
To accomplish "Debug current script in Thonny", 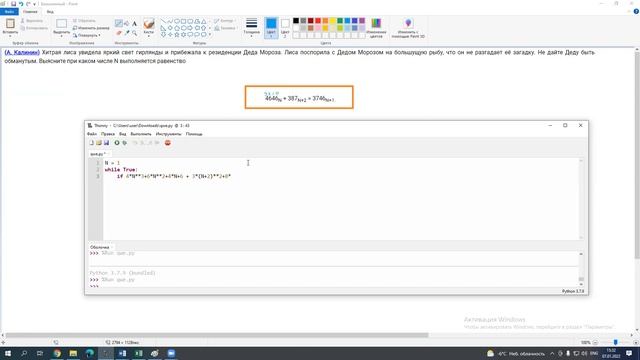I will [x=124, y=143].
